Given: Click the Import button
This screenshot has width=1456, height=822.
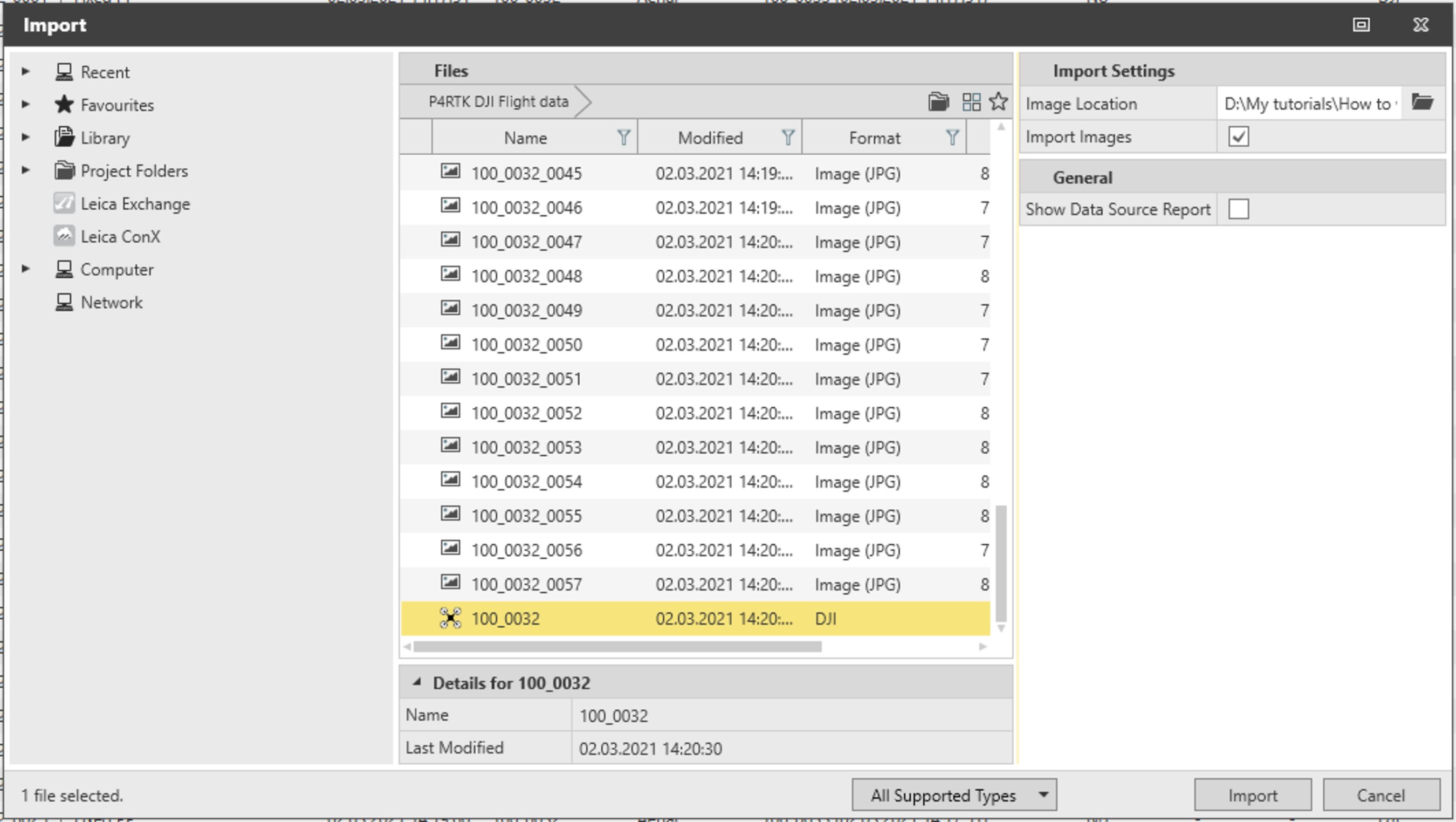Looking at the screenshot, I should [1253, 795].
